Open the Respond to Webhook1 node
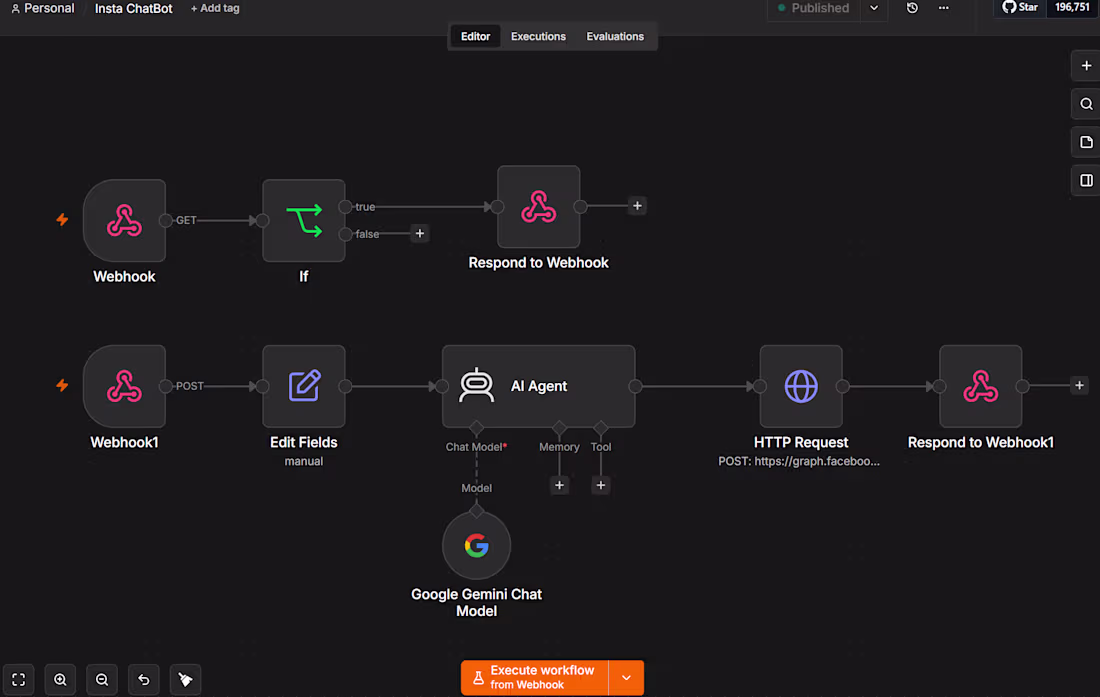 (981, 386)
